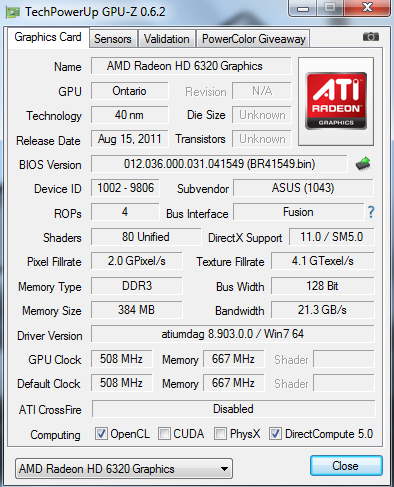Click the BIOS save chip icon
The height and width of the screenshot is (487, 394).
[x=363, y=164]
